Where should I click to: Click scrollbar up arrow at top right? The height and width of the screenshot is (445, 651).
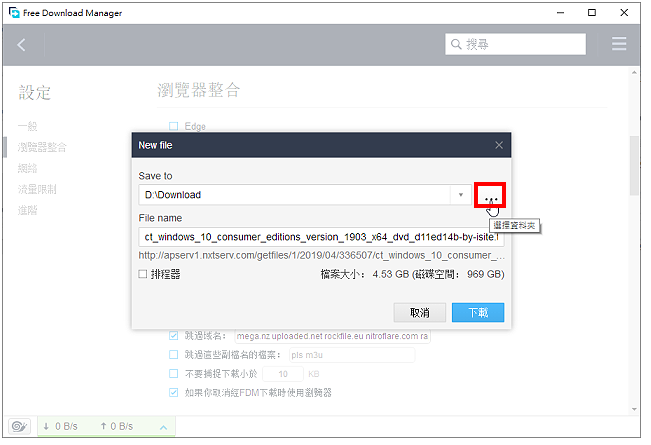(634, 73)
